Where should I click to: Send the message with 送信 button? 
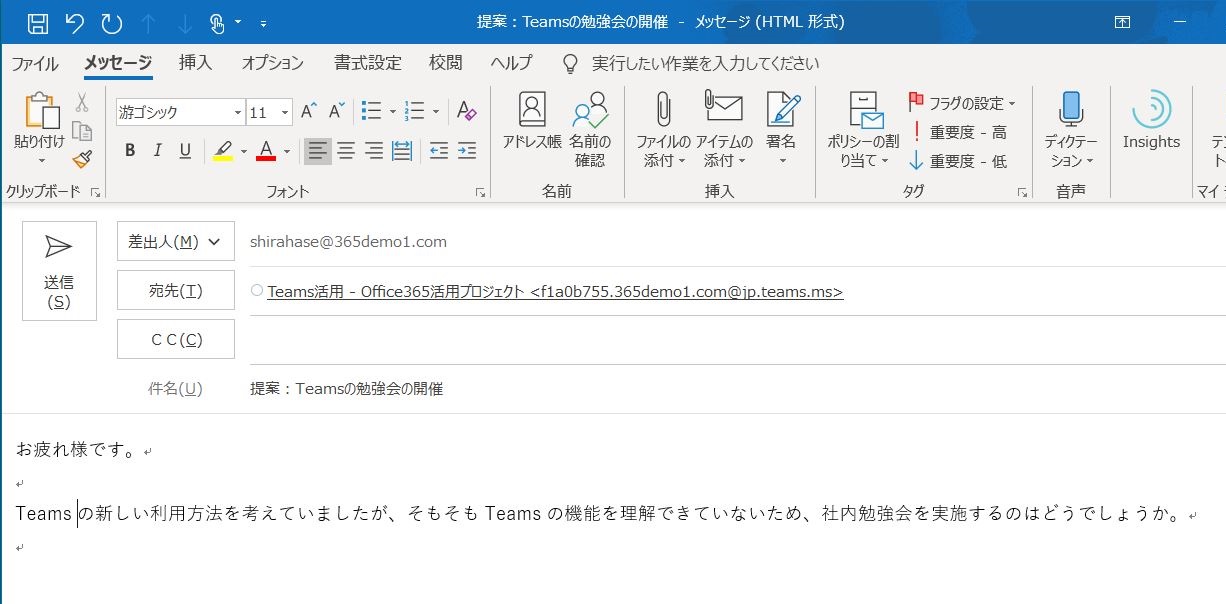pos(59,271)
